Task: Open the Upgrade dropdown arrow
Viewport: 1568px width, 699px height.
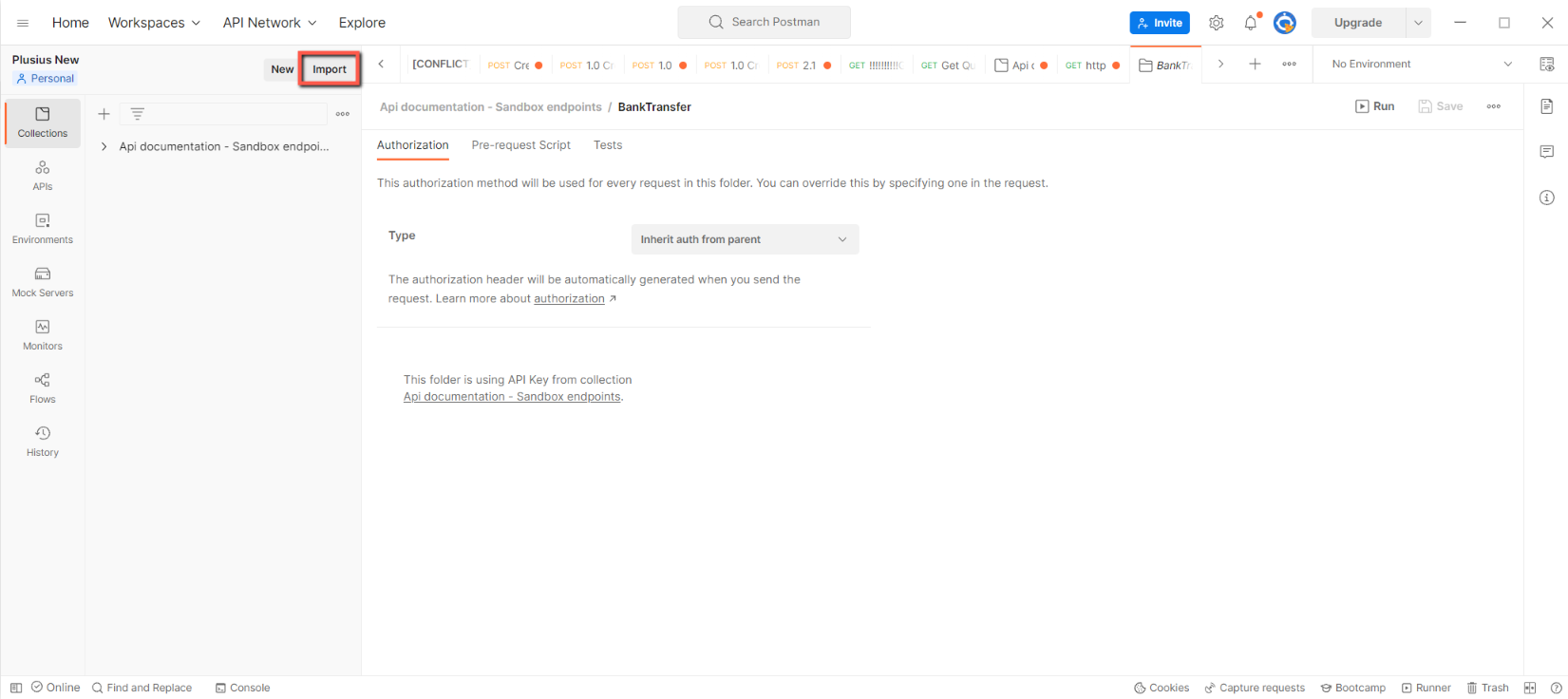Action: [1418, 23]
